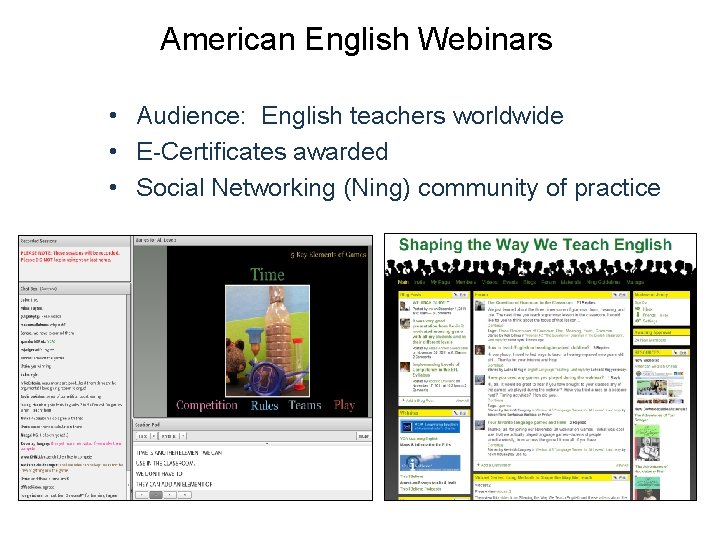The width and height of the screenshot is (720, 540).
Task: Click Edit on the video series panel
Action: [x=620, y=478]
